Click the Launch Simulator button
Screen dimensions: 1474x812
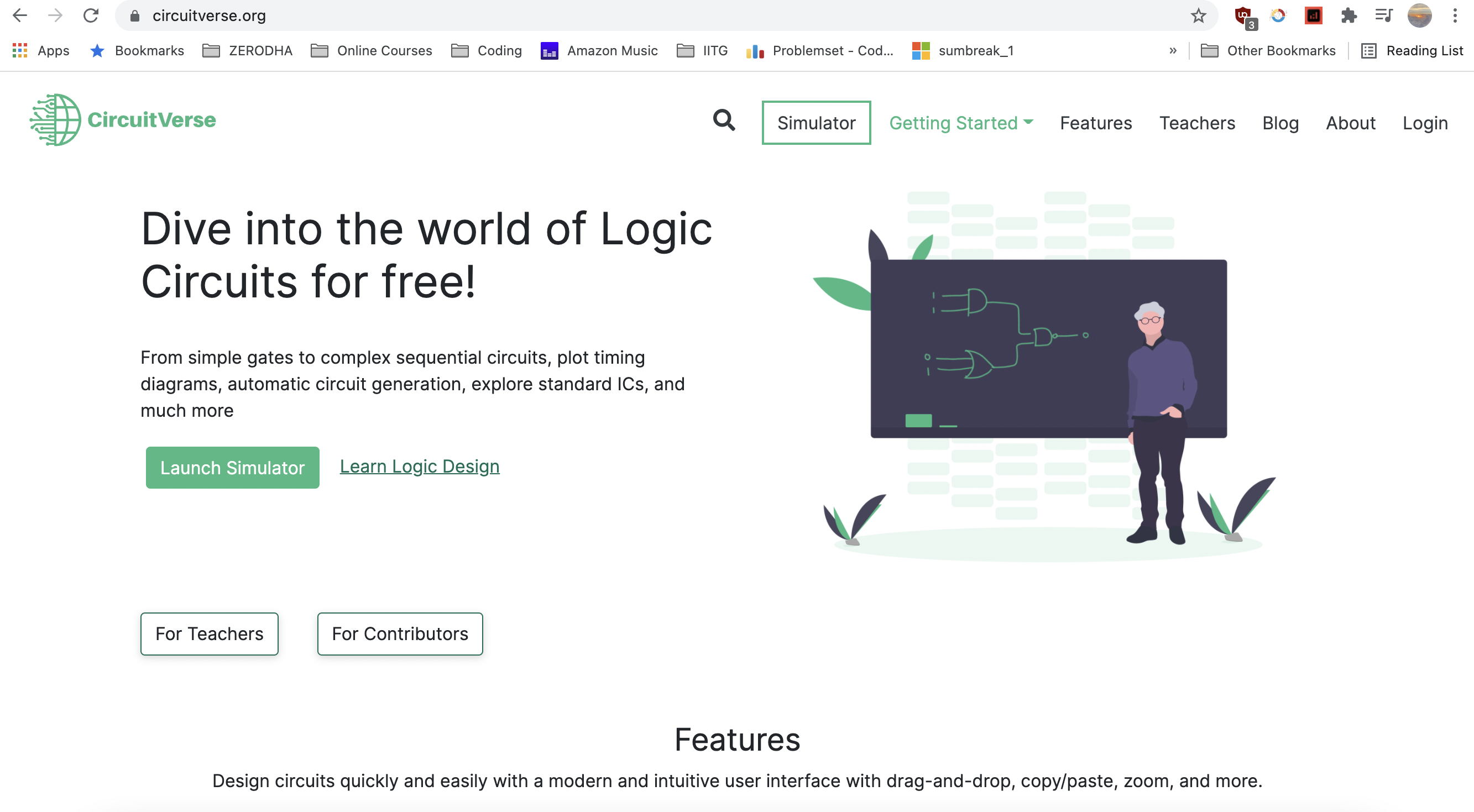[232, 468]
